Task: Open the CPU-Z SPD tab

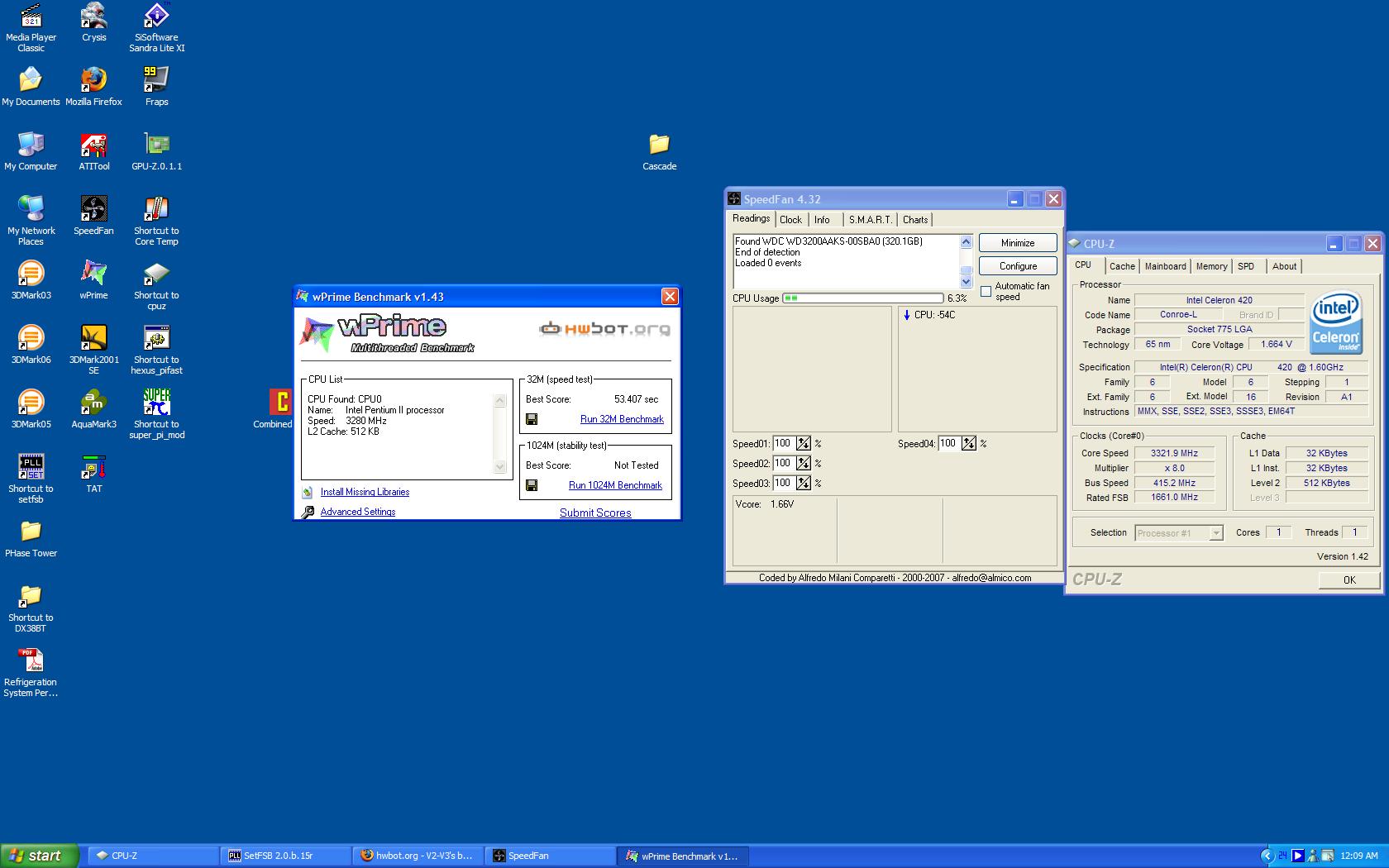Action: click(x=1246, y=266)
